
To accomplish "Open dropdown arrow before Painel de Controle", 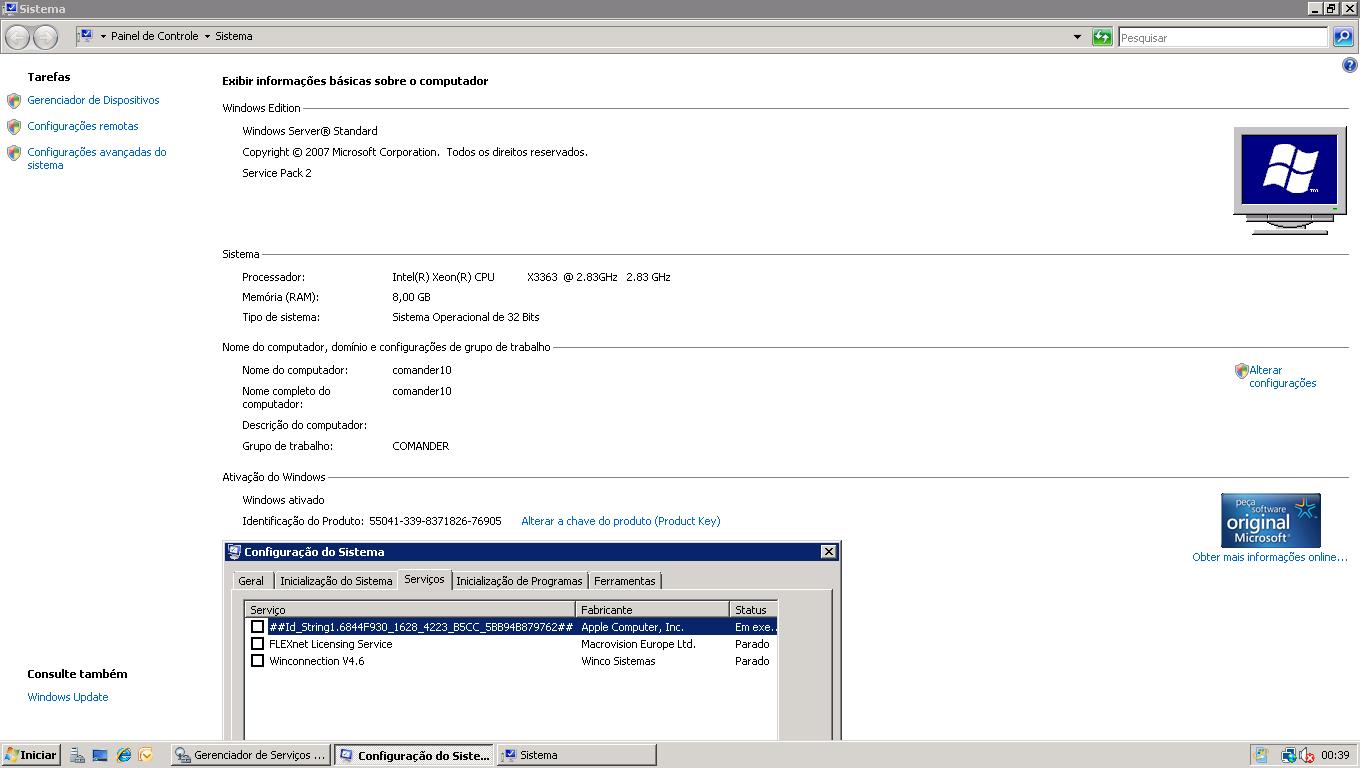I will click(x=103, y=36).
